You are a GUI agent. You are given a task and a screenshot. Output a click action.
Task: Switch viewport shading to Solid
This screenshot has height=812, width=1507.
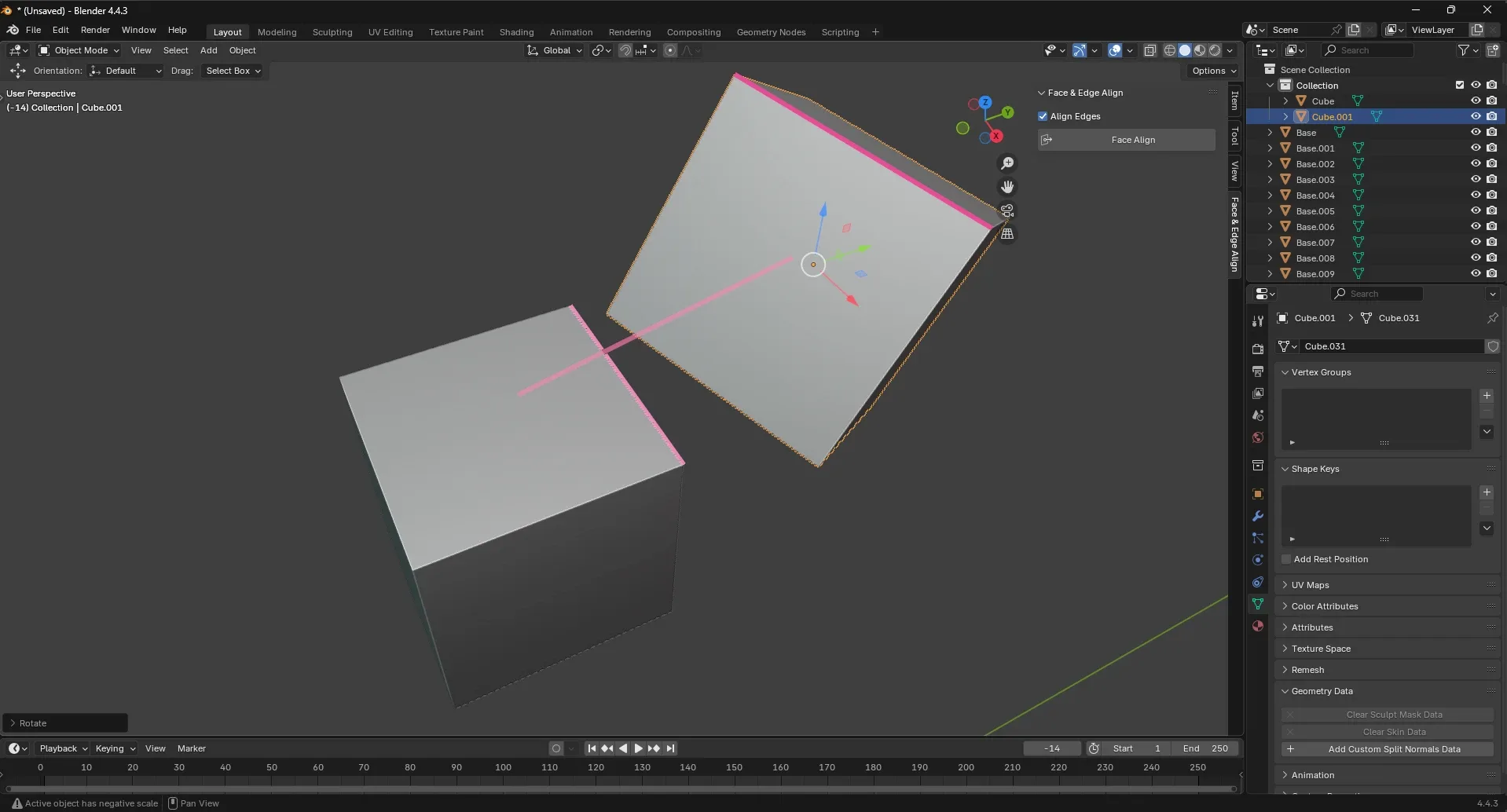(1185, 50)
